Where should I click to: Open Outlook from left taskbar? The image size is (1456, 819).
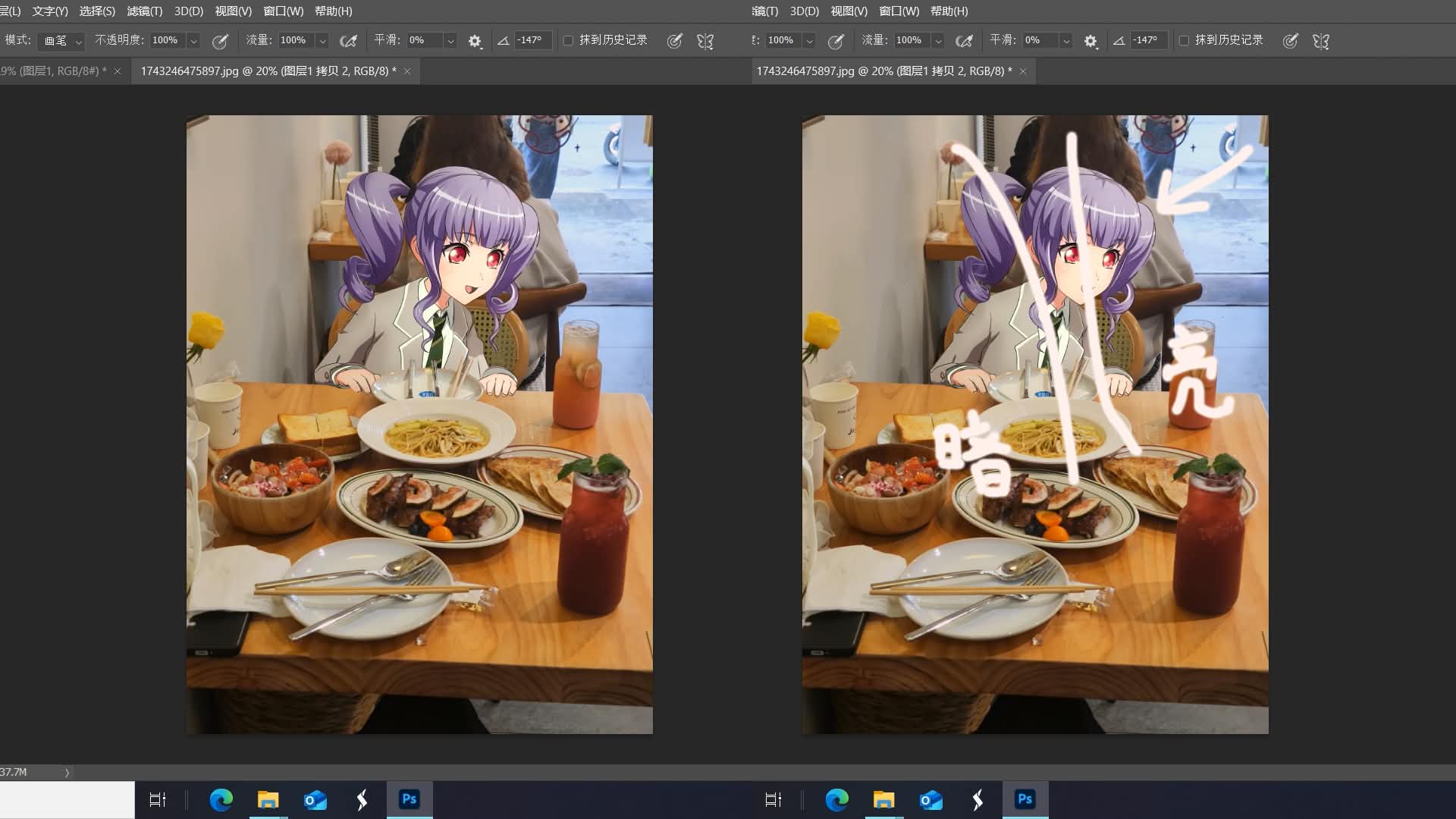[315, 799]
